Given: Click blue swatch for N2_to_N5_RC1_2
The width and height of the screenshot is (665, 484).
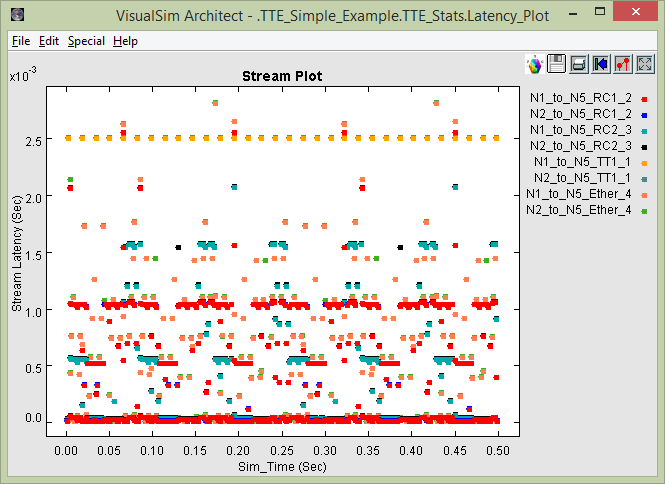Looking at the screenshot, I should [645, 114].
